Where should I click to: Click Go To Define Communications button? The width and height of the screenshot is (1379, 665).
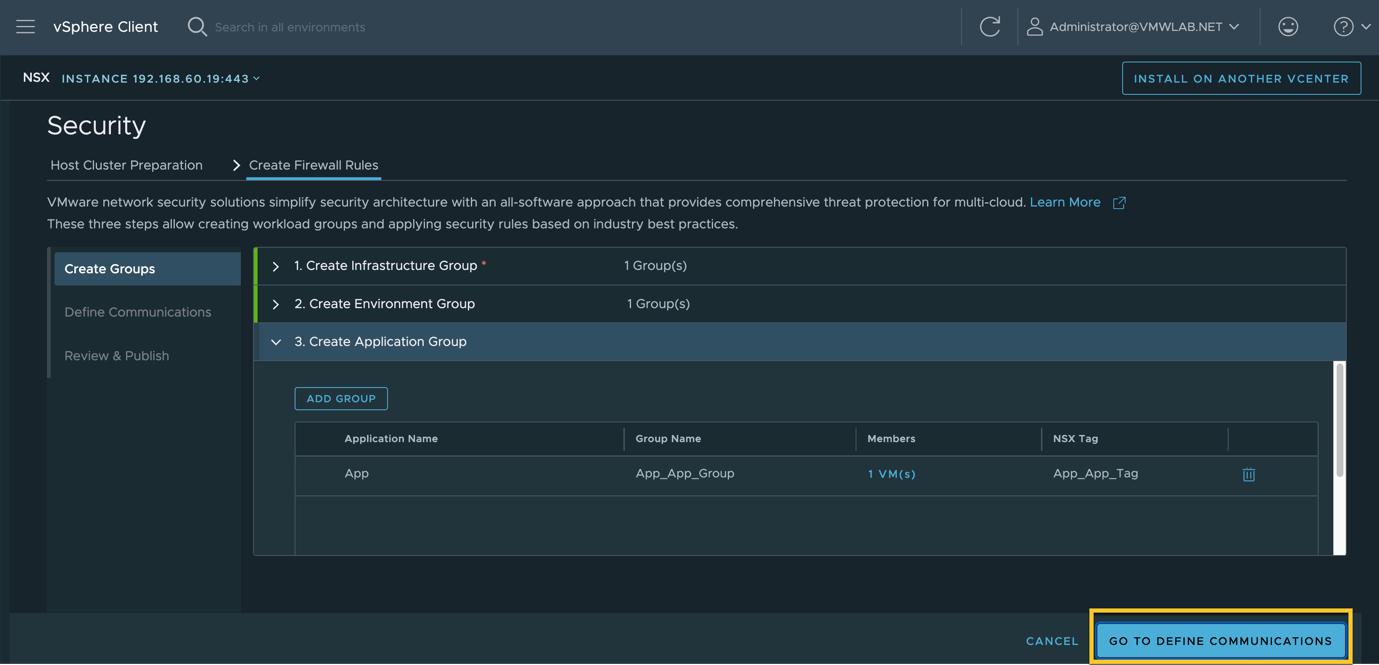pos(1220,641)
